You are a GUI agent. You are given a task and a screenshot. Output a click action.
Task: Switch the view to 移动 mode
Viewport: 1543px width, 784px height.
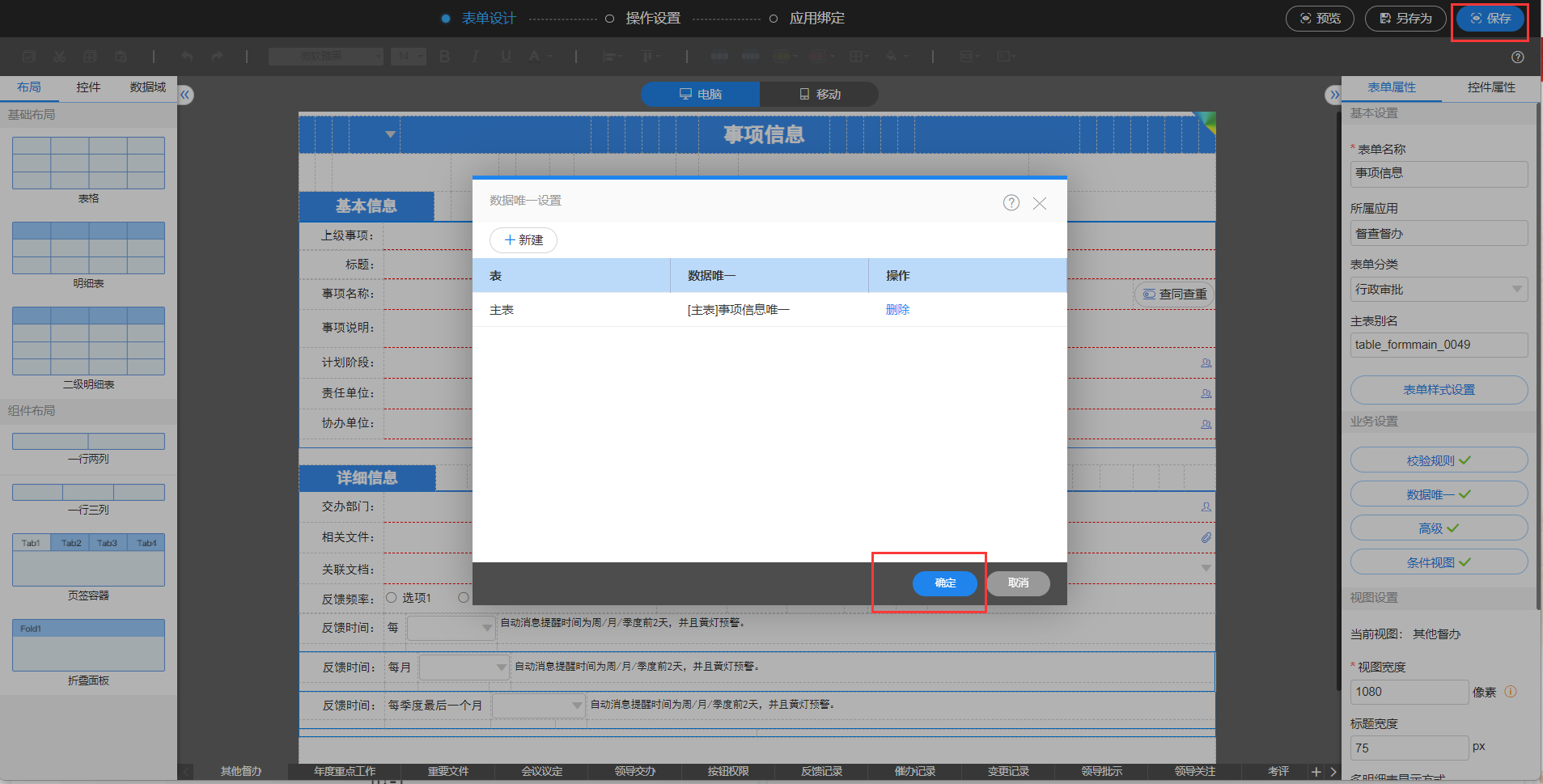(819, 95)
